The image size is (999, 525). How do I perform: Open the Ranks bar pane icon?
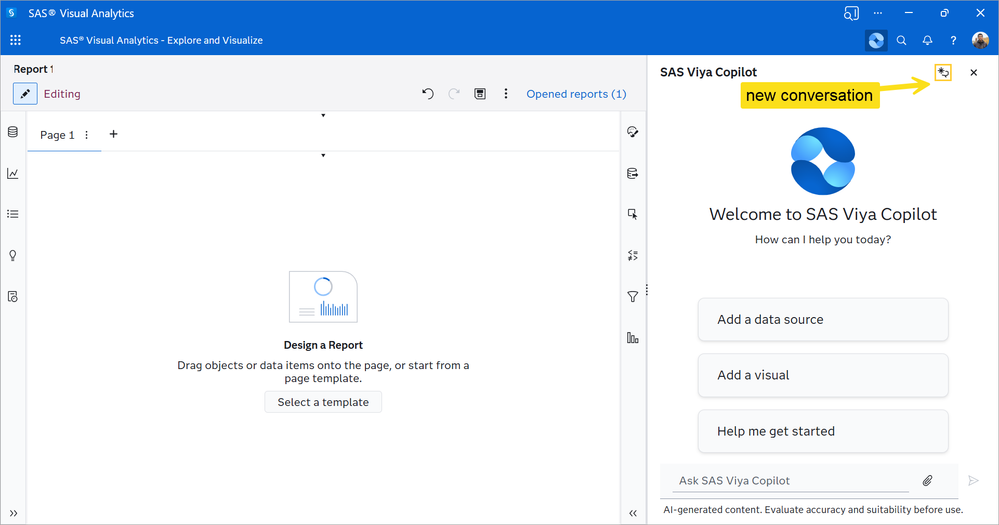[633, 338]
